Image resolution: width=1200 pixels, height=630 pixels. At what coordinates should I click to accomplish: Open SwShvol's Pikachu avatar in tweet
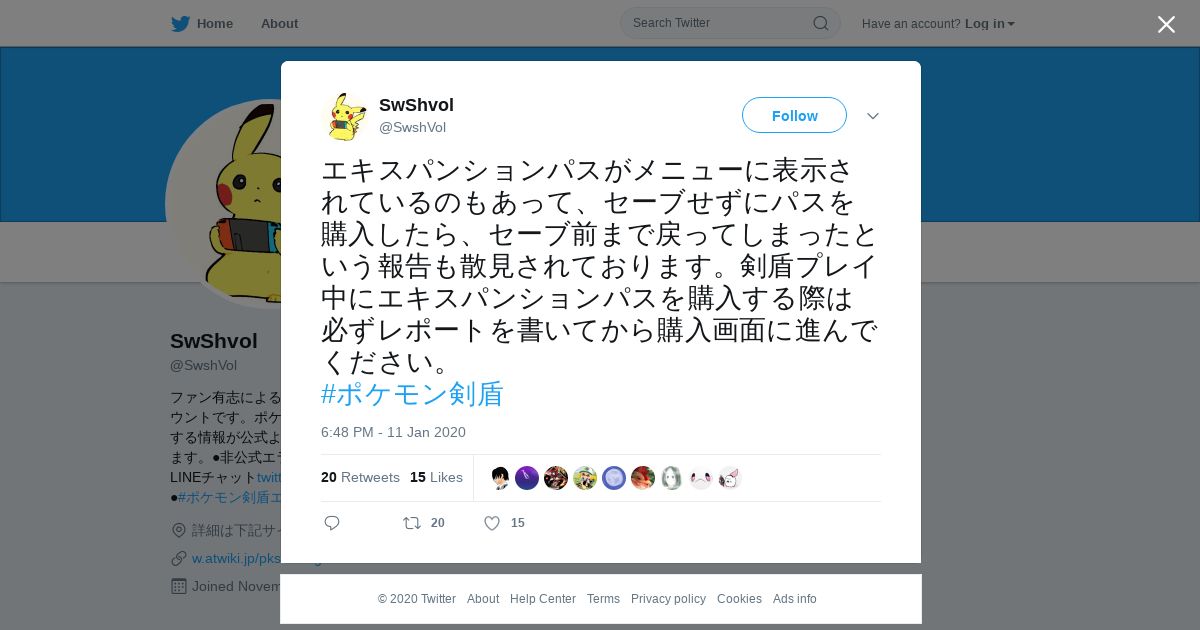point(346,116)
